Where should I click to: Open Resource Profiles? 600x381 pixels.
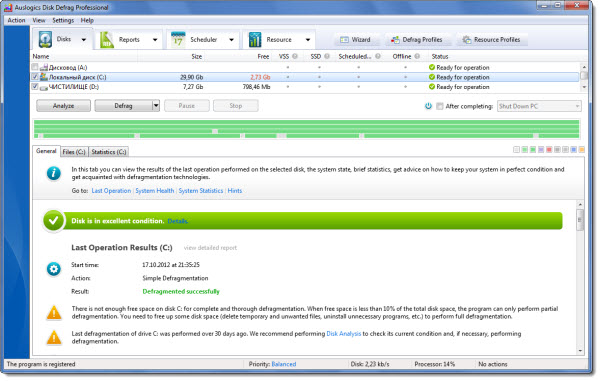click(491, 39)
